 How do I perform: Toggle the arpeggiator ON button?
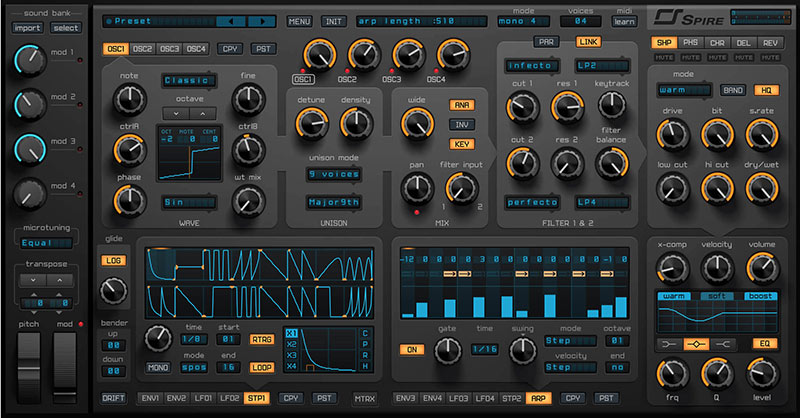411,350
